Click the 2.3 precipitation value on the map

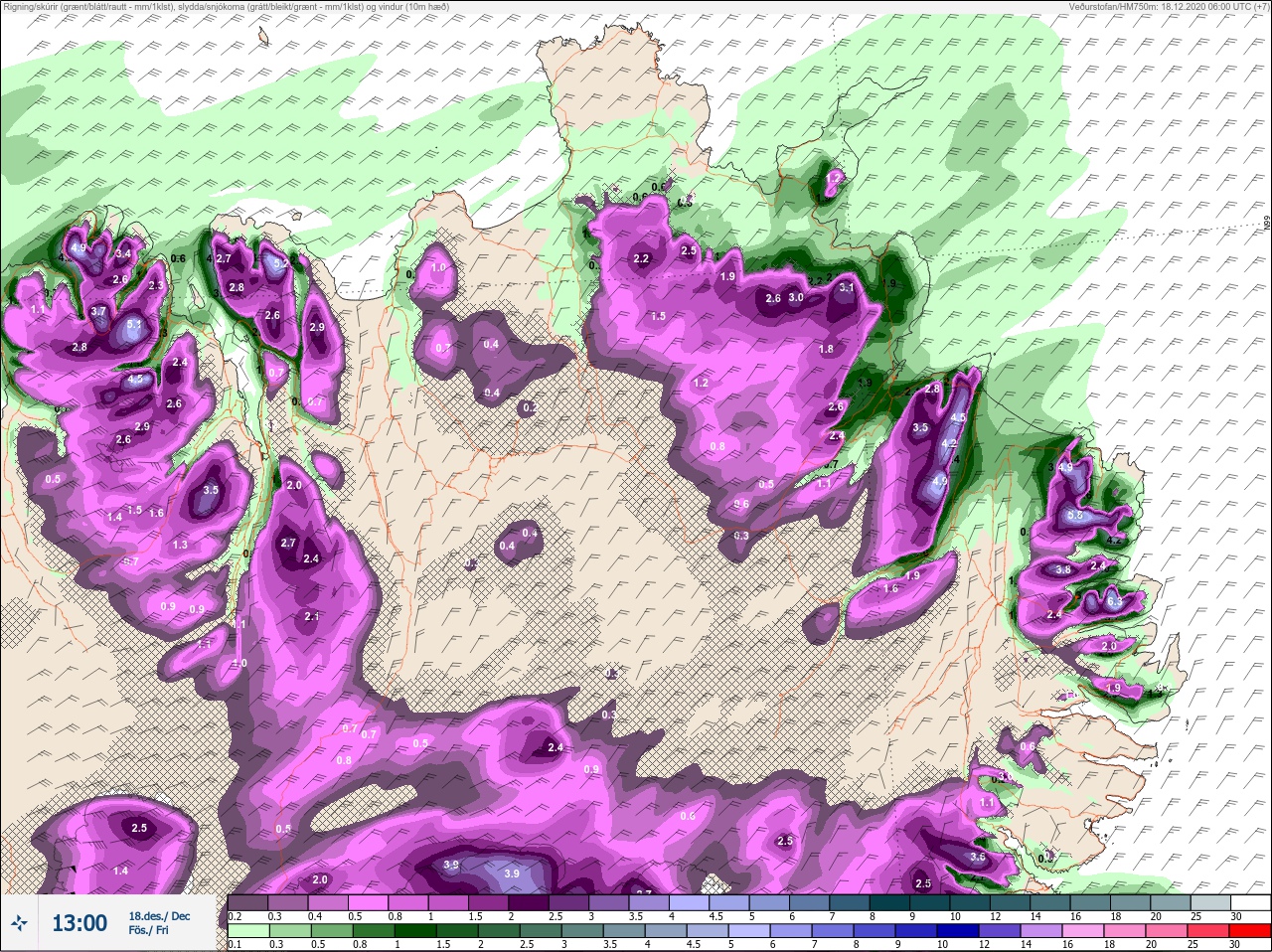click(x=155, y=285)
